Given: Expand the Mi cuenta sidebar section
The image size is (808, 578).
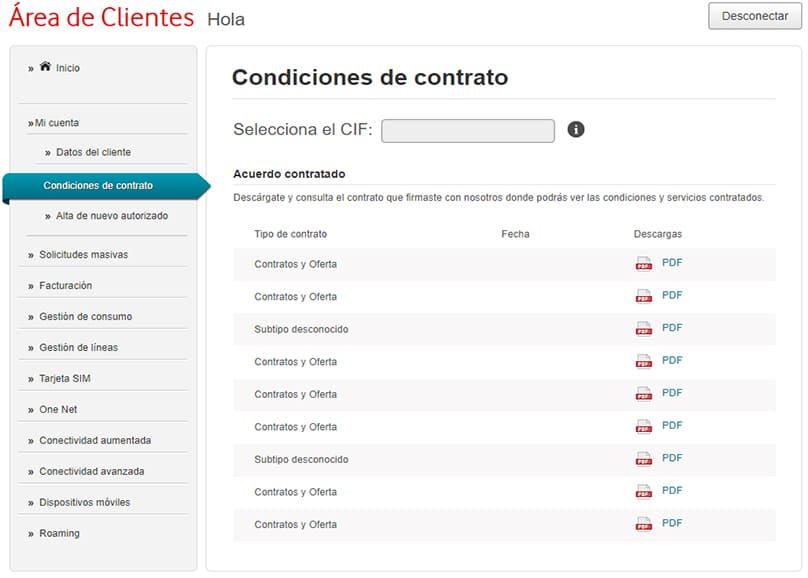Looking at the screenshot, I should click(x=58, y=122).
